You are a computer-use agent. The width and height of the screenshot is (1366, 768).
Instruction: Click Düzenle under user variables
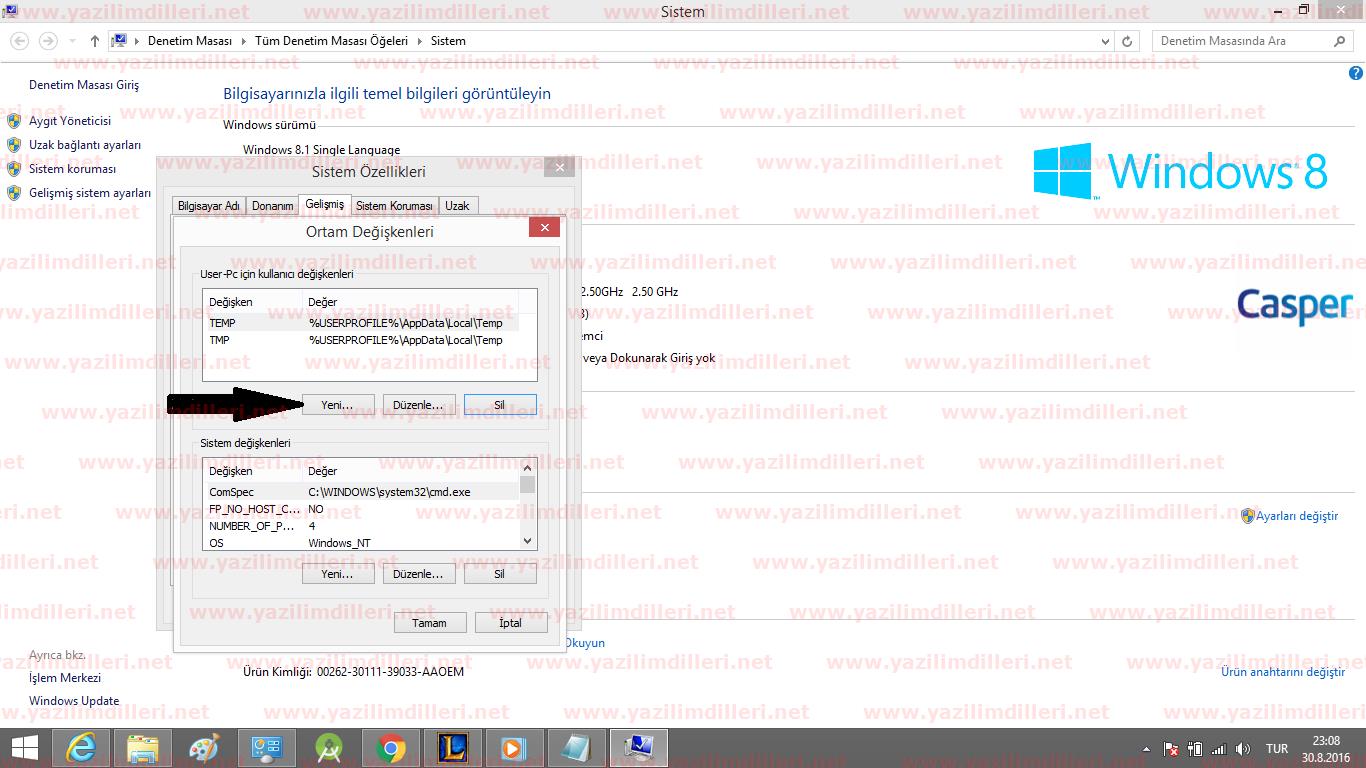tap(418, 405)
